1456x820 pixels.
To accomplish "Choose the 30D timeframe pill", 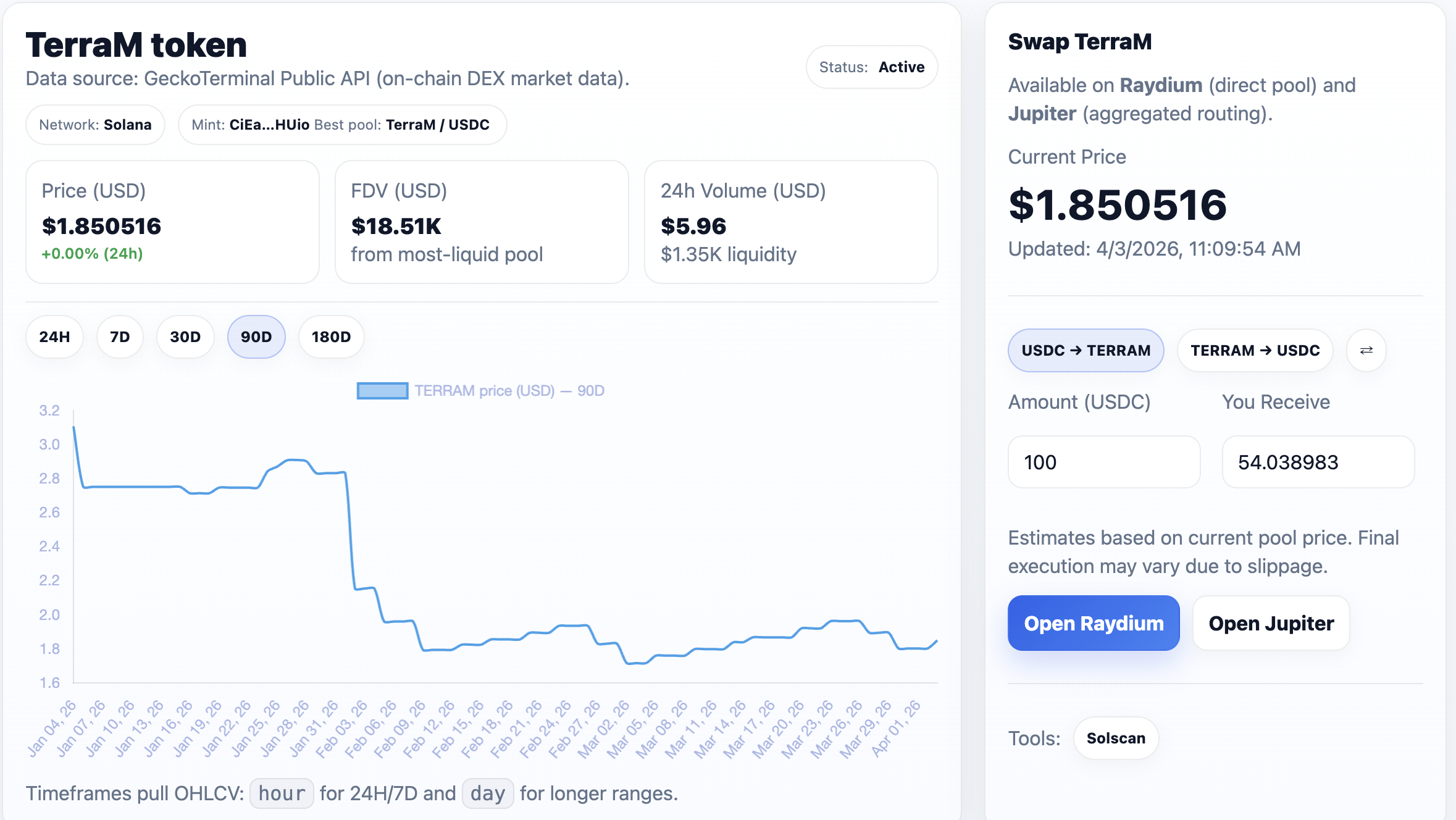I will (x=185, y=337).
